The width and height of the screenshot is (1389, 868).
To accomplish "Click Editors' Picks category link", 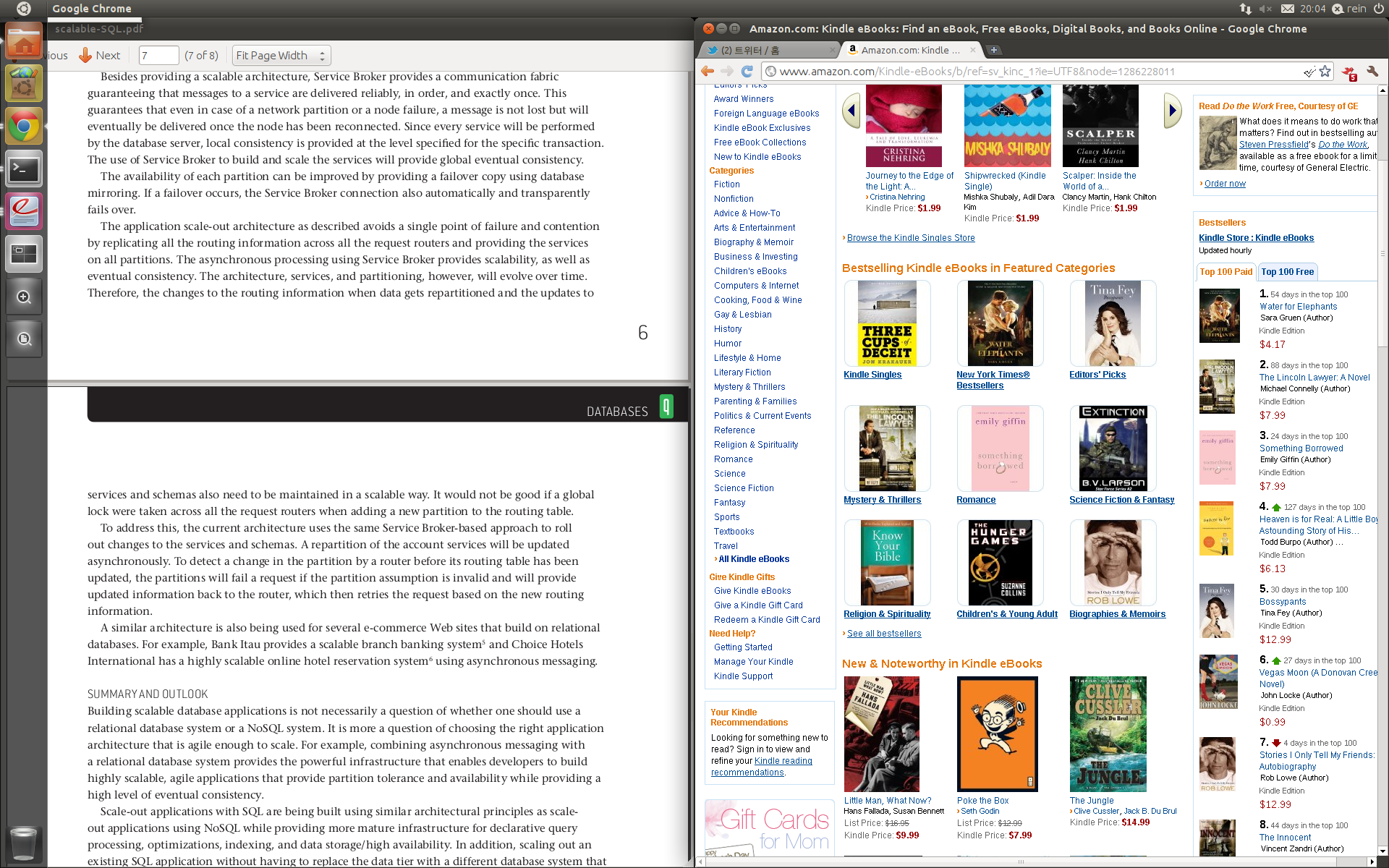I will (x=1097, y=375).
